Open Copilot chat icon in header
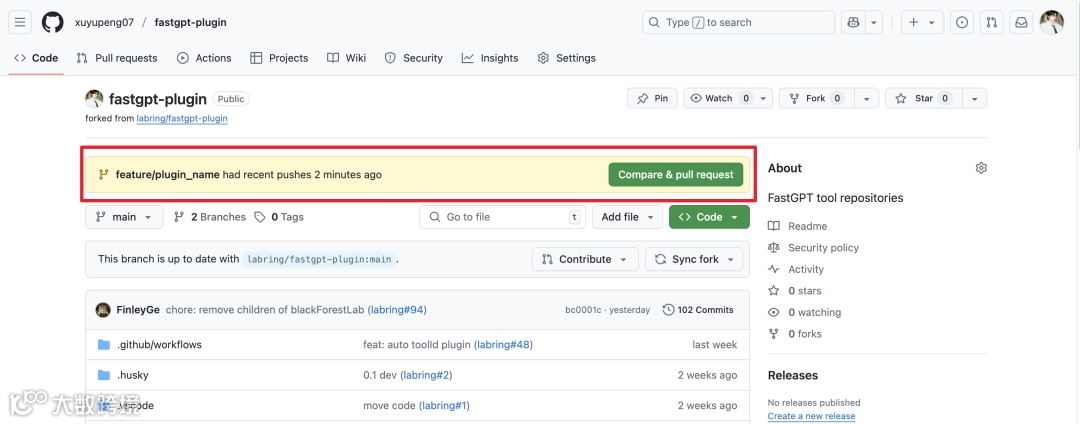 853,22
